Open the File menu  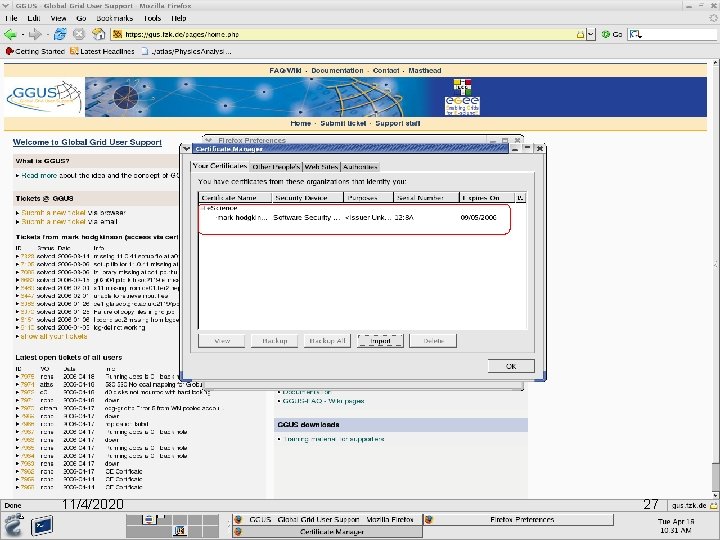pyautogui.click(x=11, y=18)
